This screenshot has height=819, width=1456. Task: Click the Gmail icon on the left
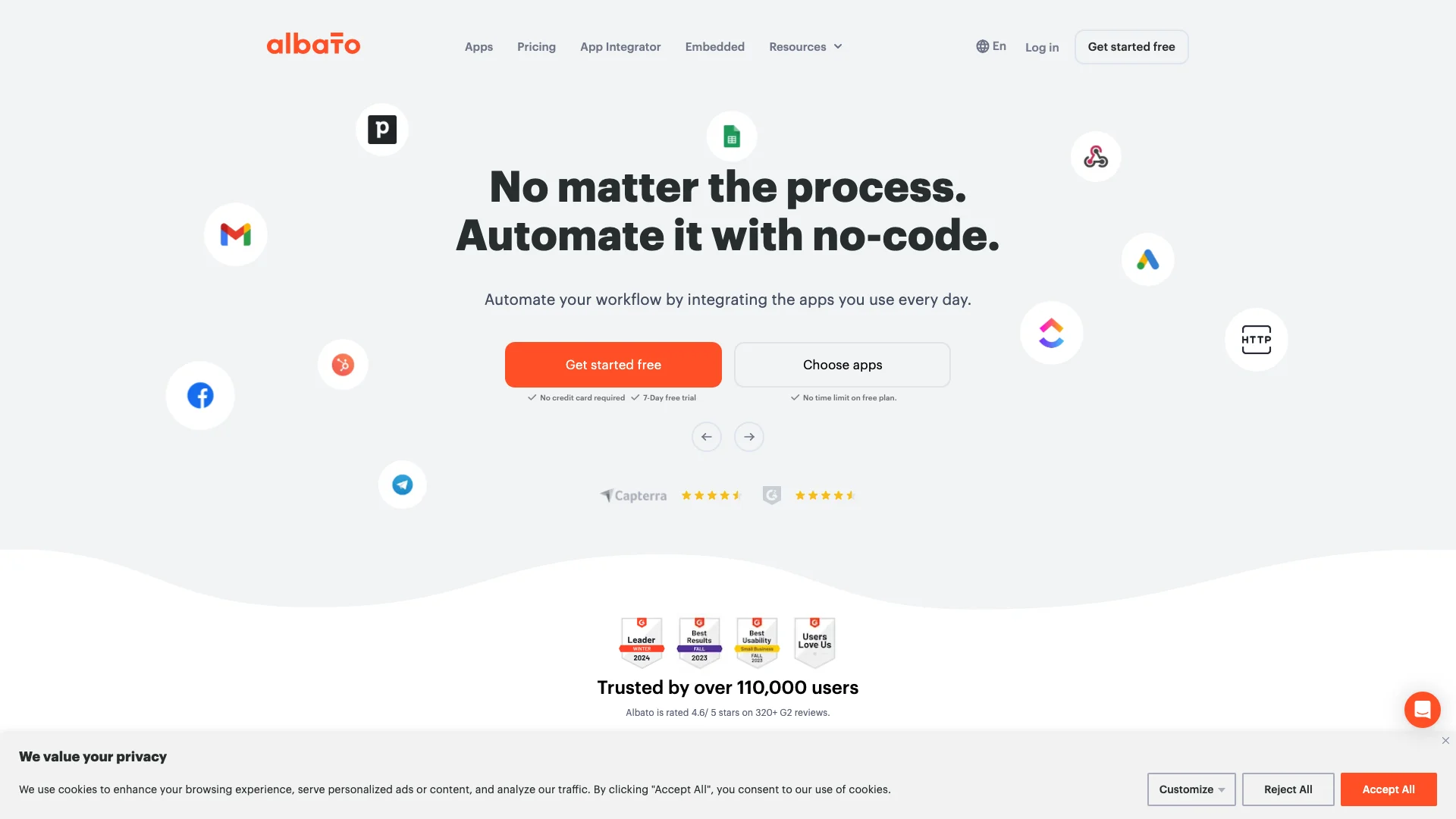[235, 233]
